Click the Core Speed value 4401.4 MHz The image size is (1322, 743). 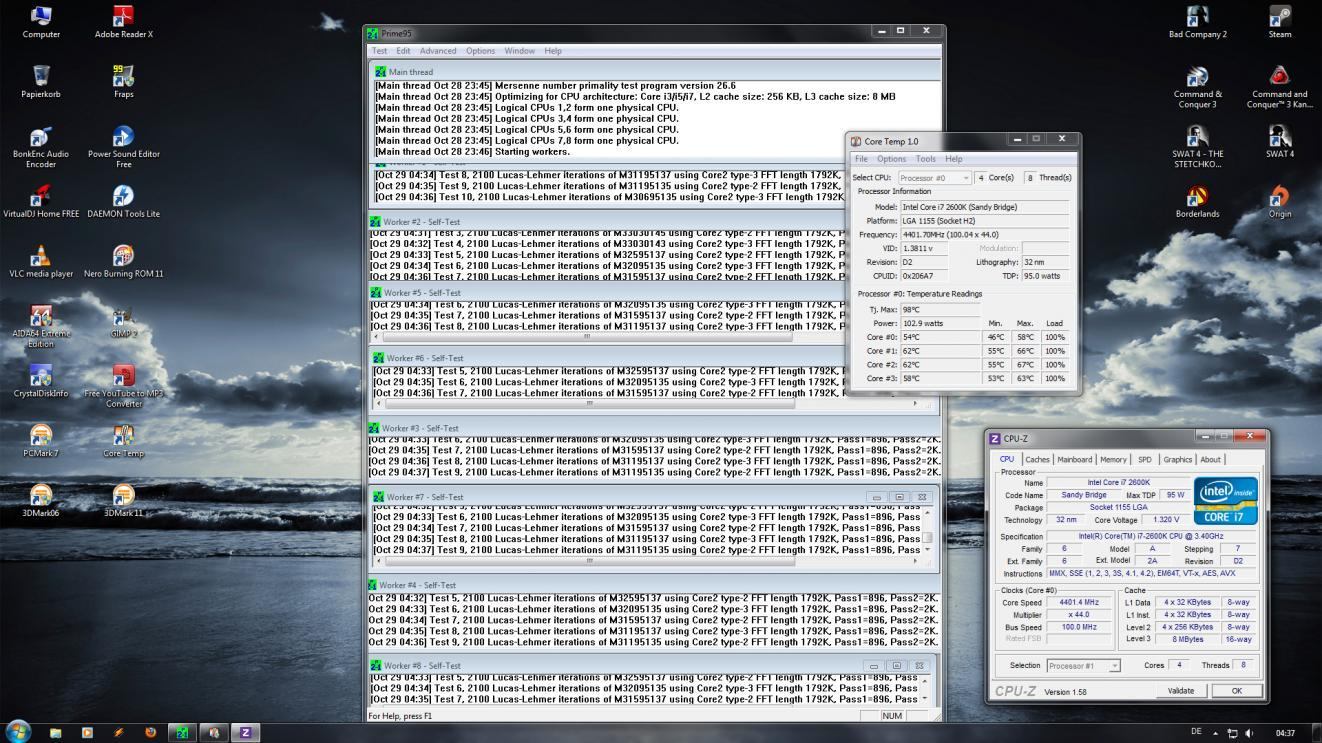tap(1079, 603)
